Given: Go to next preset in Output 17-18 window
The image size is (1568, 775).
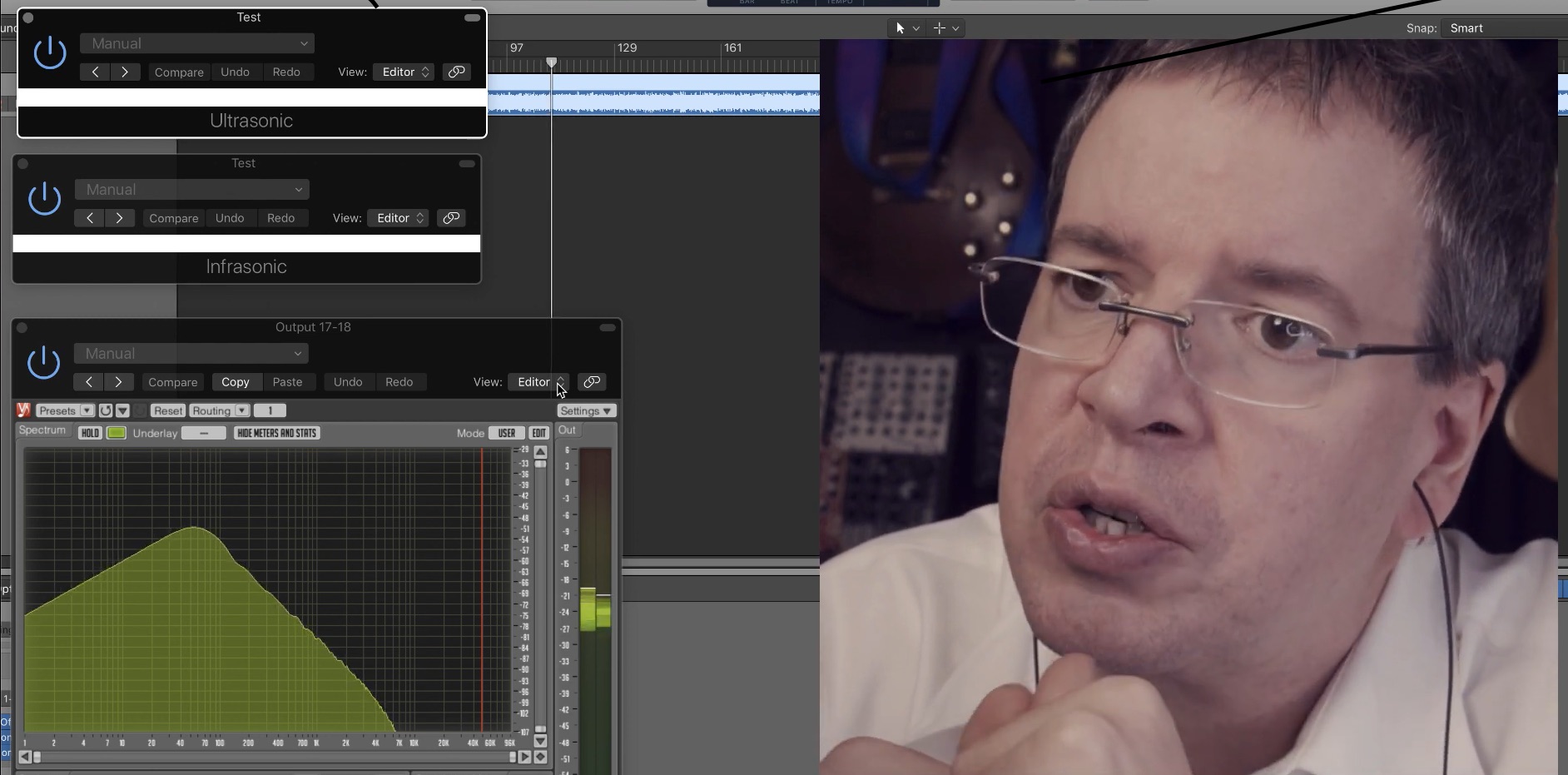Looking at the screenshot, I should point(119,382).
